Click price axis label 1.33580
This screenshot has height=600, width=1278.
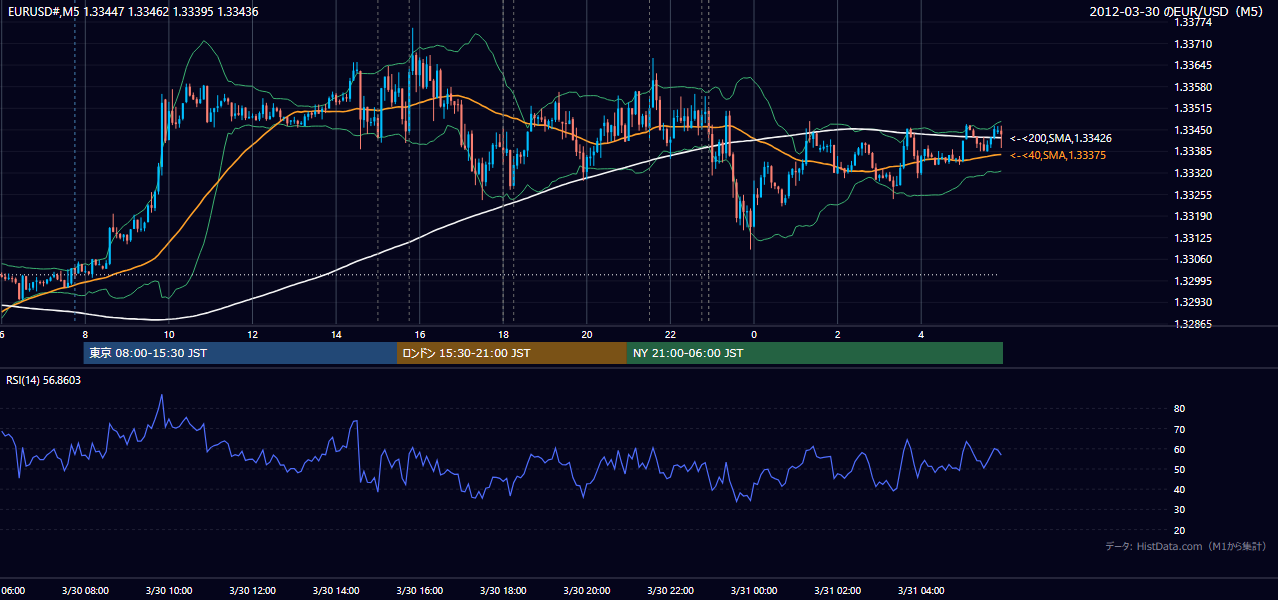(1192, 87)
